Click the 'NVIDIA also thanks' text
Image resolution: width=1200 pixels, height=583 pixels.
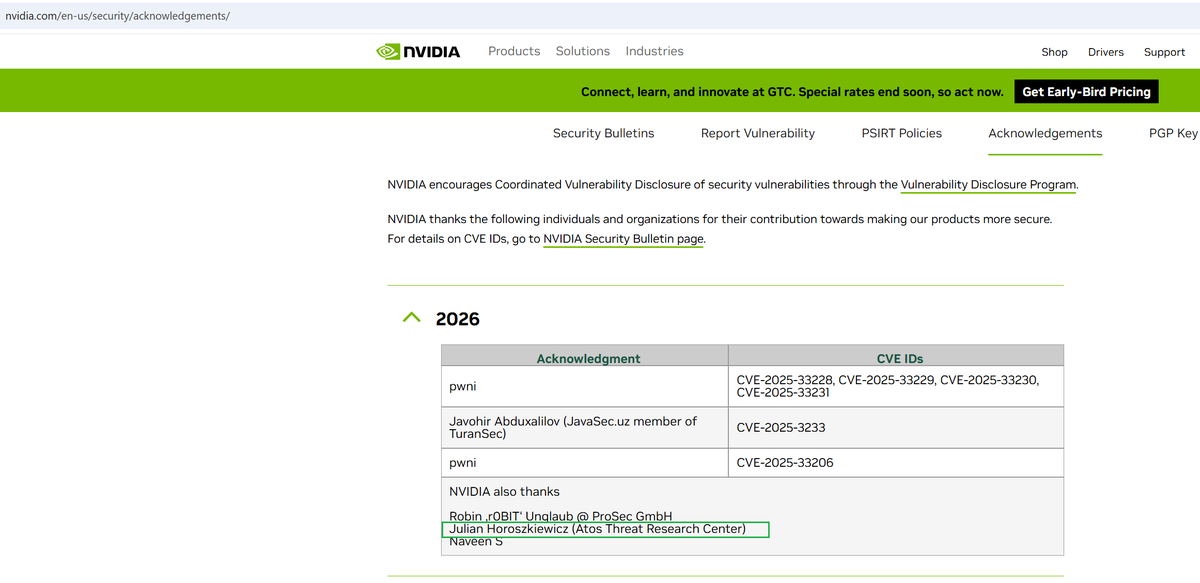[x=505, y=492]
